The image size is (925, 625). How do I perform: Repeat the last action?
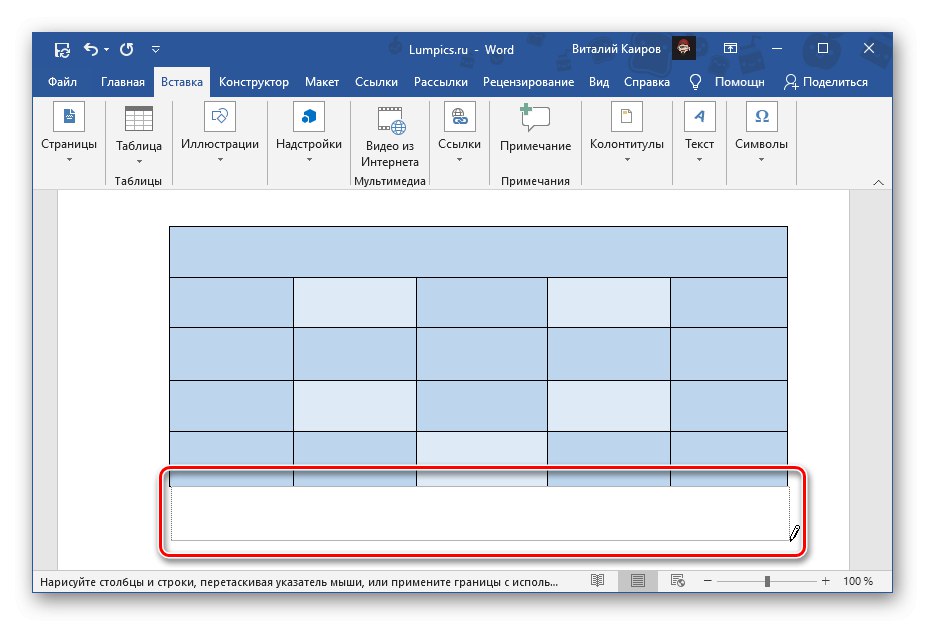tap(127, 49)
